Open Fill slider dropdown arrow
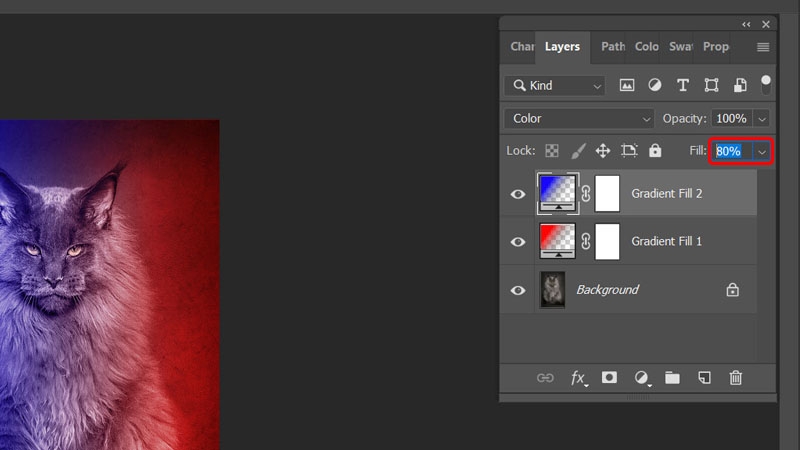 pyautogui.click(x=762, y=152)
